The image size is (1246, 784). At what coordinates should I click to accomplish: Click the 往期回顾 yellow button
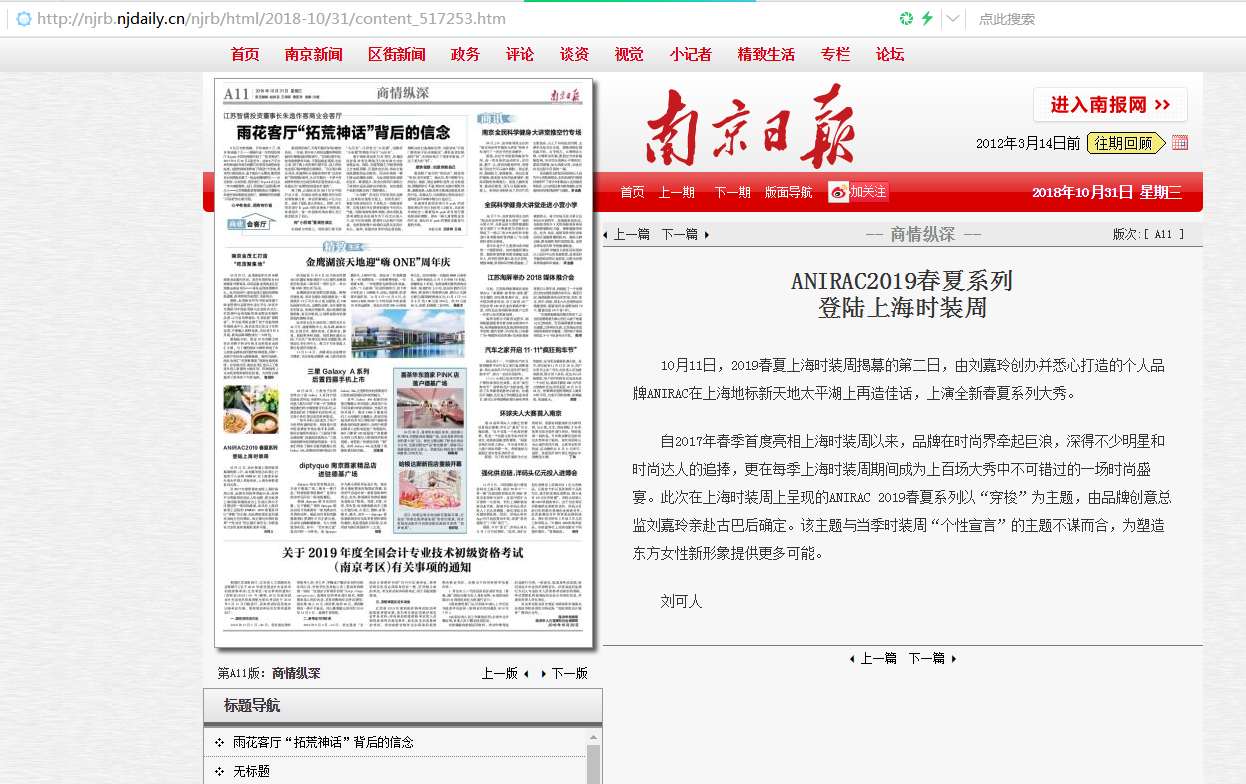click(x=1126, y=143)
